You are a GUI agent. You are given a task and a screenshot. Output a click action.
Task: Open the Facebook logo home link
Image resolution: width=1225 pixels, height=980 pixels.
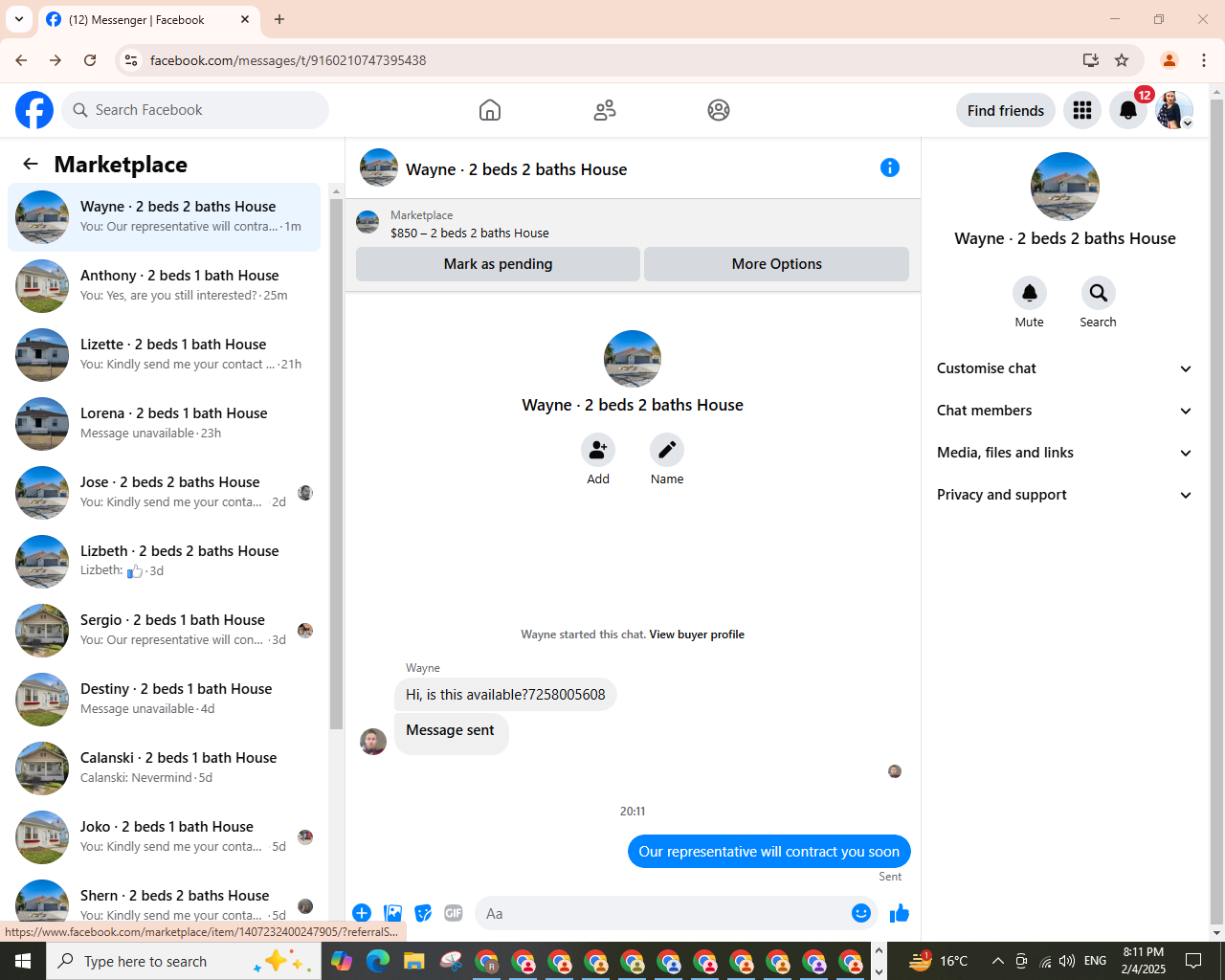(34, 110)
